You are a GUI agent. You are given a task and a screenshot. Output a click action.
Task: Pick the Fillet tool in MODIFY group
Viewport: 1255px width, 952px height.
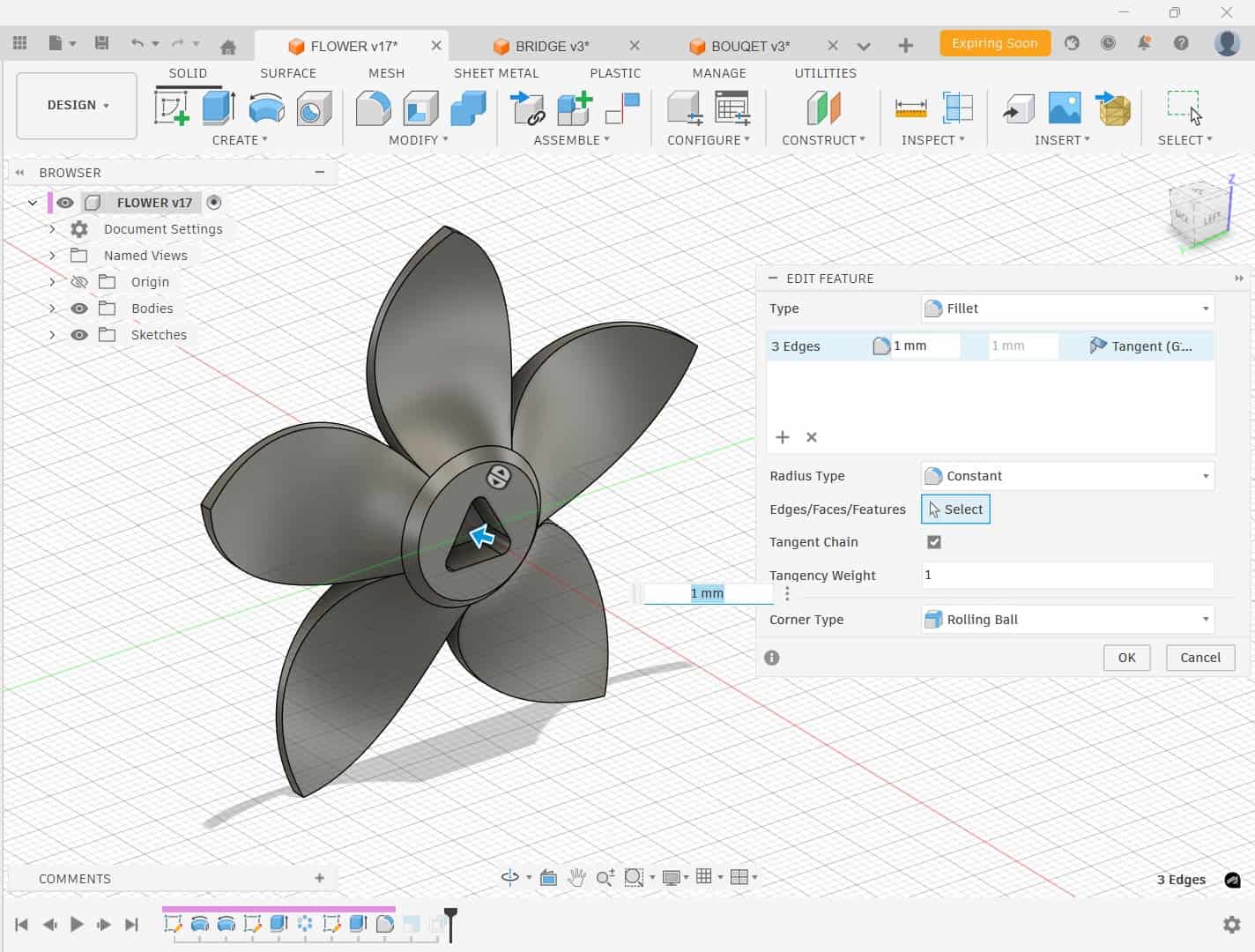click(374, 108)
